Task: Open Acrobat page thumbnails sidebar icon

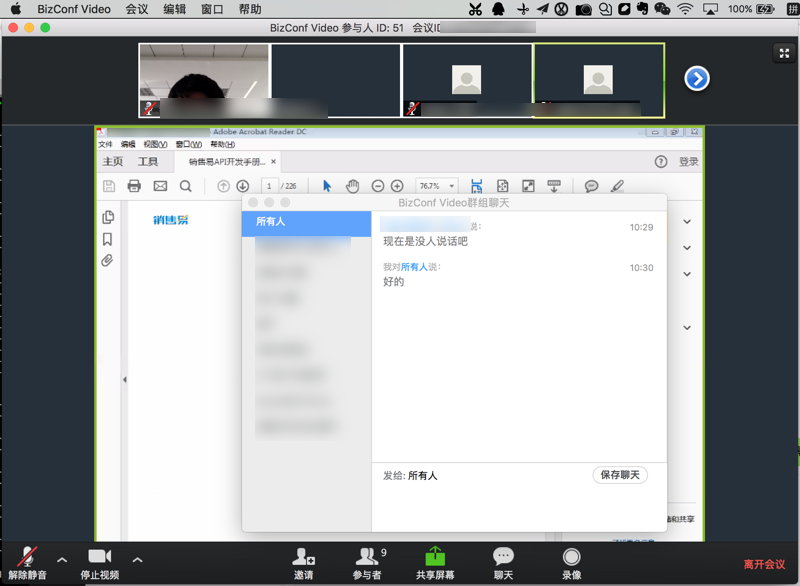Action: [108, 217]
